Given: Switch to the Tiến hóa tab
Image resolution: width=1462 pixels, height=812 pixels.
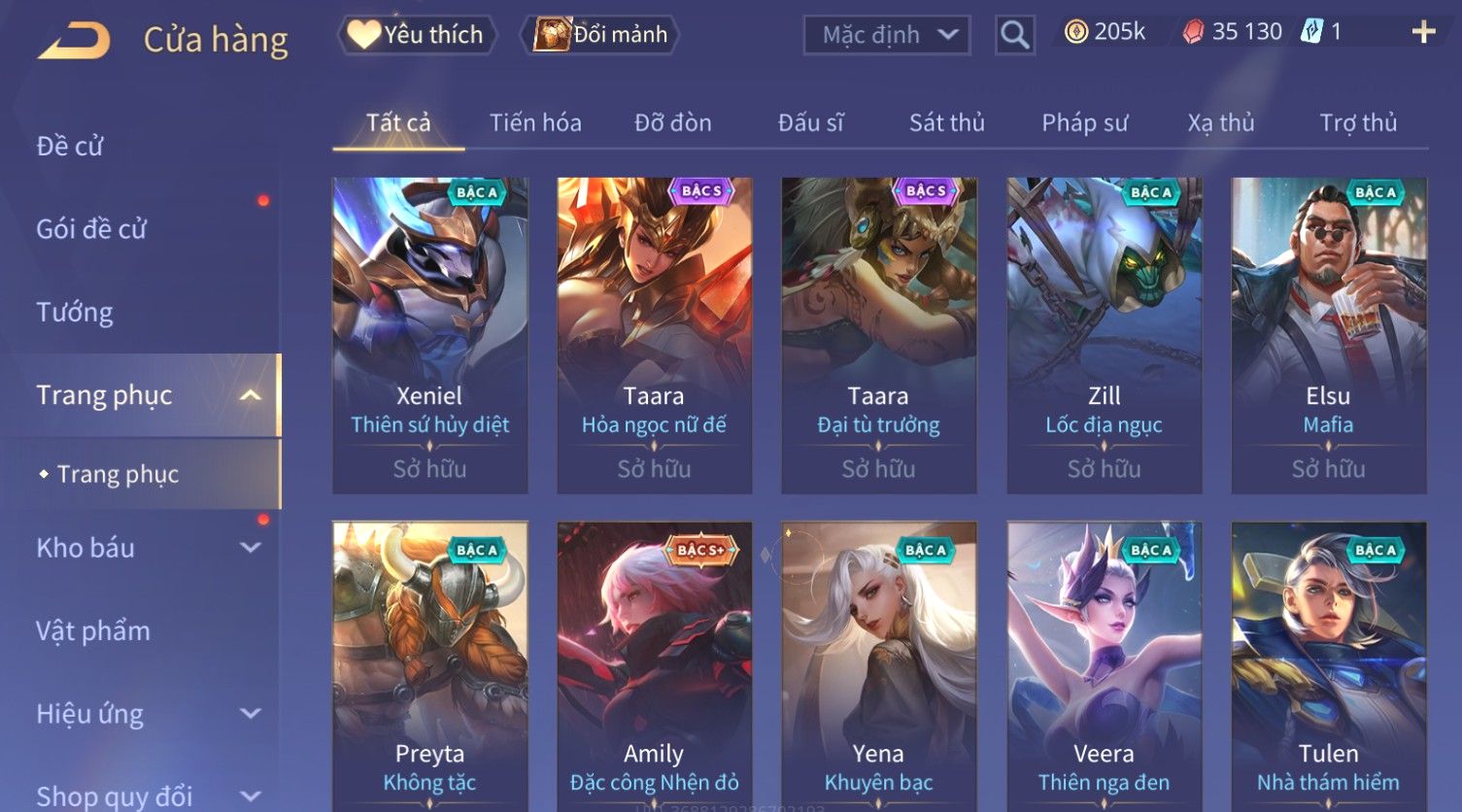Looking at the screenshot, I should point(535,123).
